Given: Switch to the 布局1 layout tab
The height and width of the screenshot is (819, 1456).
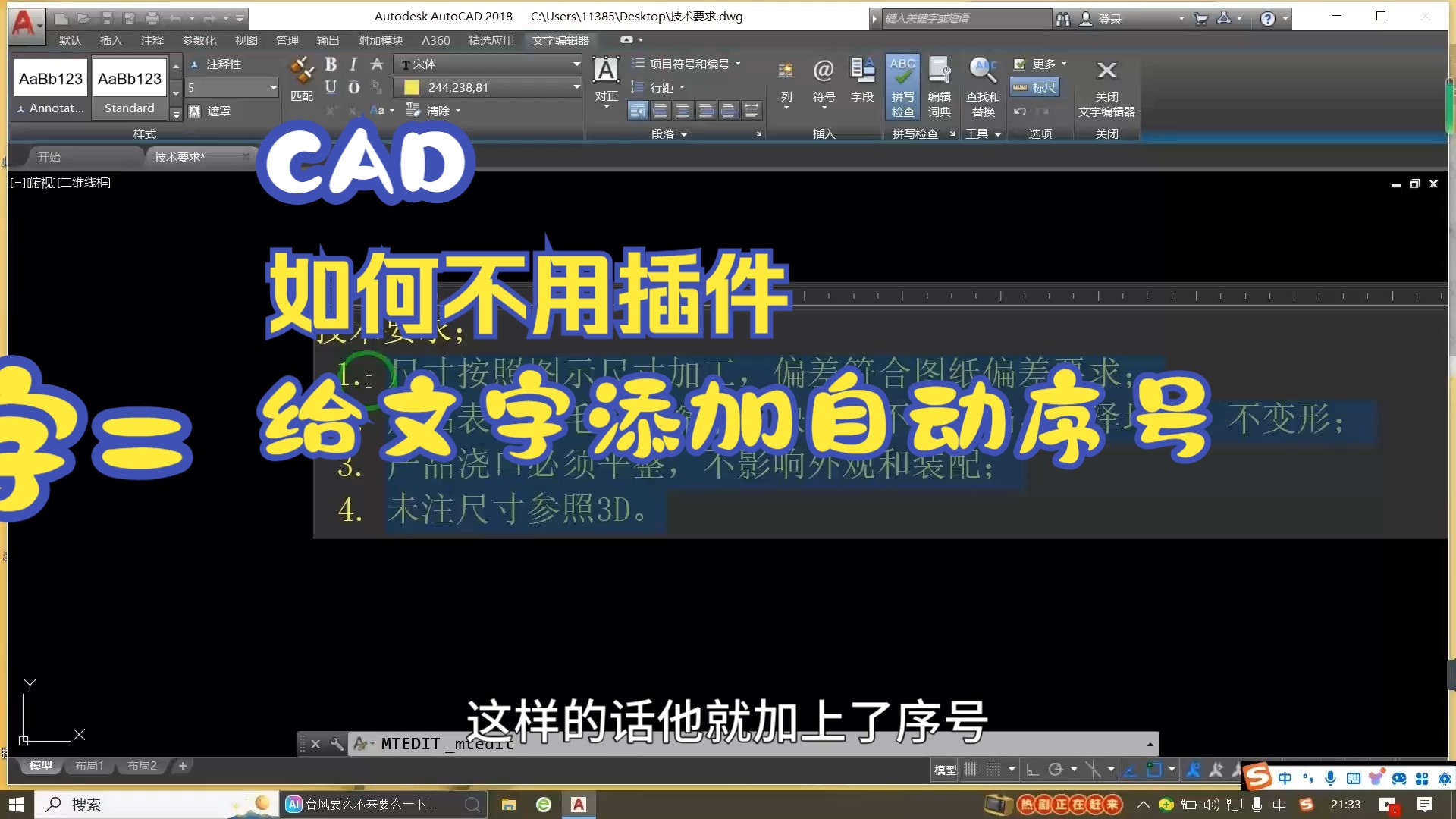Looking at the screenshot, I should click(x=89, y=766).
